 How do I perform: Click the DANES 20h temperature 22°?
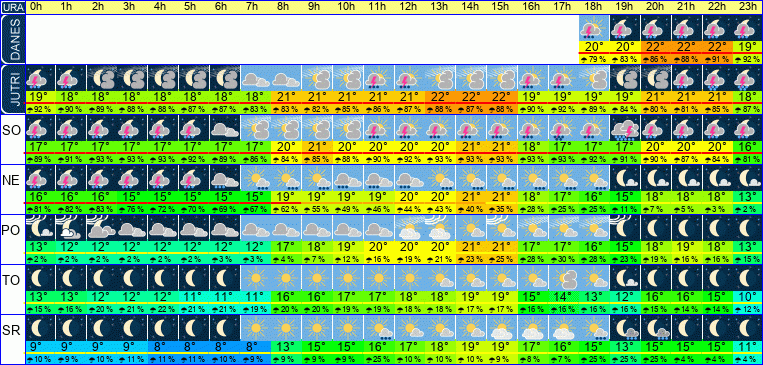click(655, 47)
